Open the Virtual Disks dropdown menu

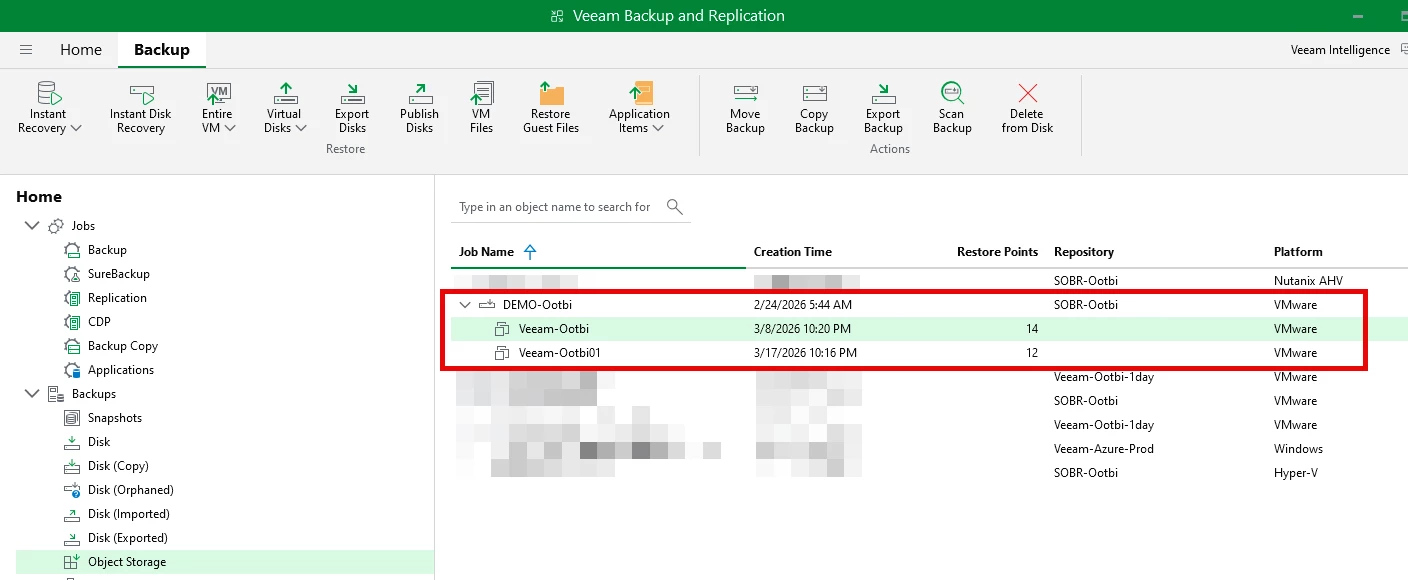coord(301,128)
